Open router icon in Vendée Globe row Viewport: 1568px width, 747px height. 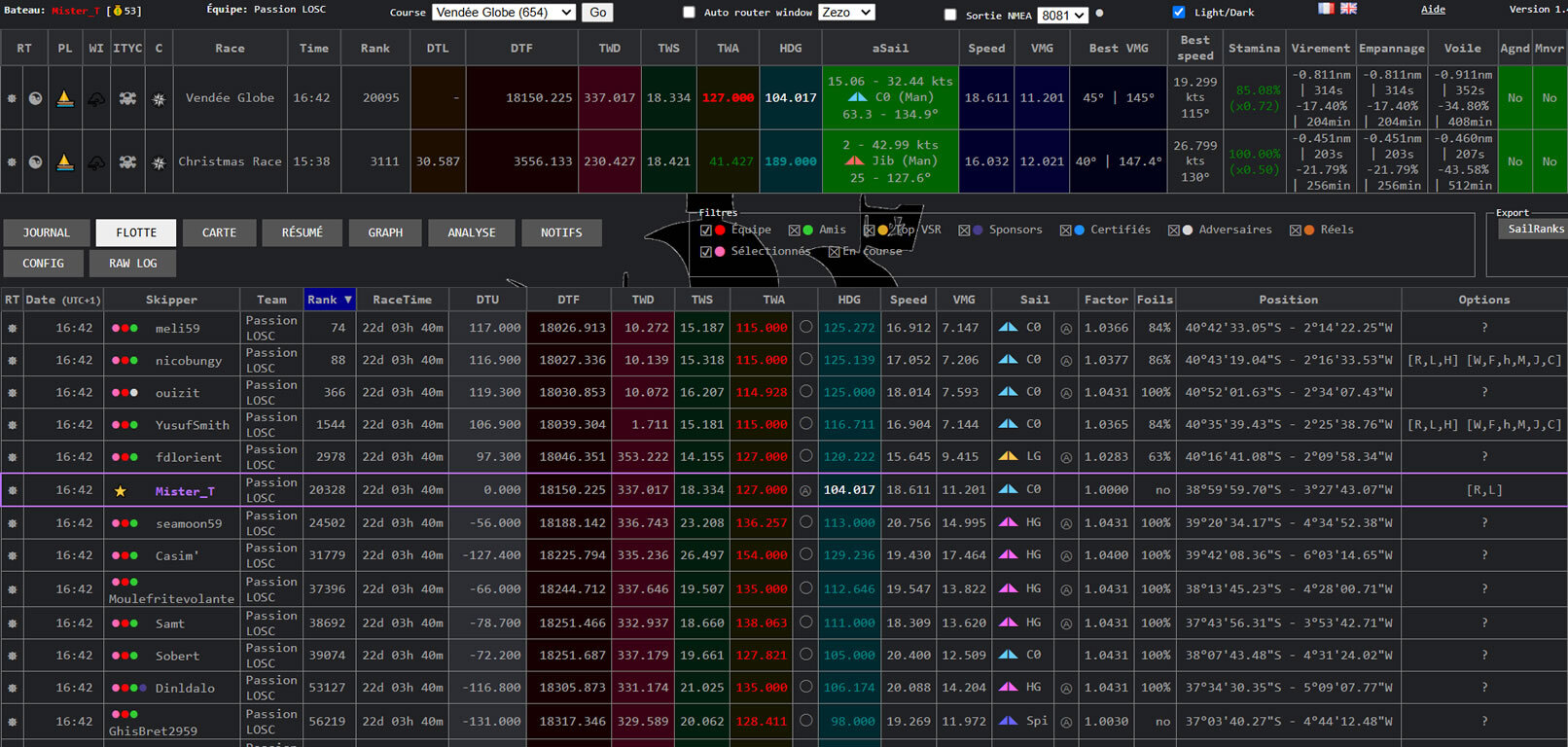[x=12, y=98]
